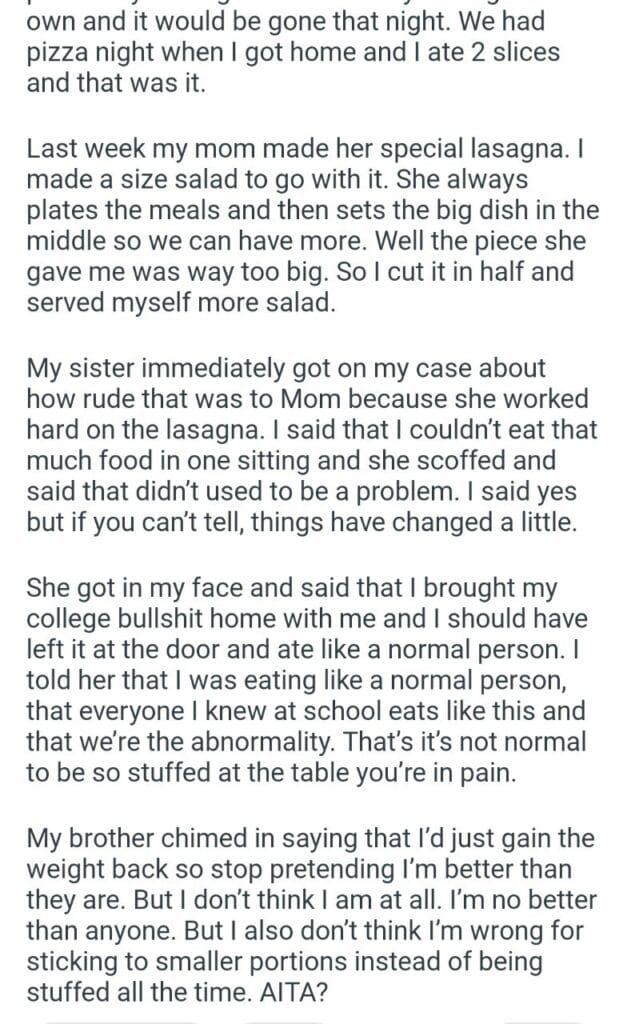Click the words "2 slices"
The width and height of the screenshot is (627, 1024).
tap(508, 53)
